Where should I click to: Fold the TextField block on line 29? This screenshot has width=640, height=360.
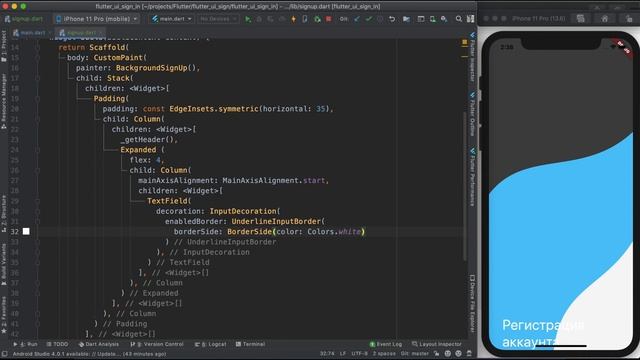(37, 201)
